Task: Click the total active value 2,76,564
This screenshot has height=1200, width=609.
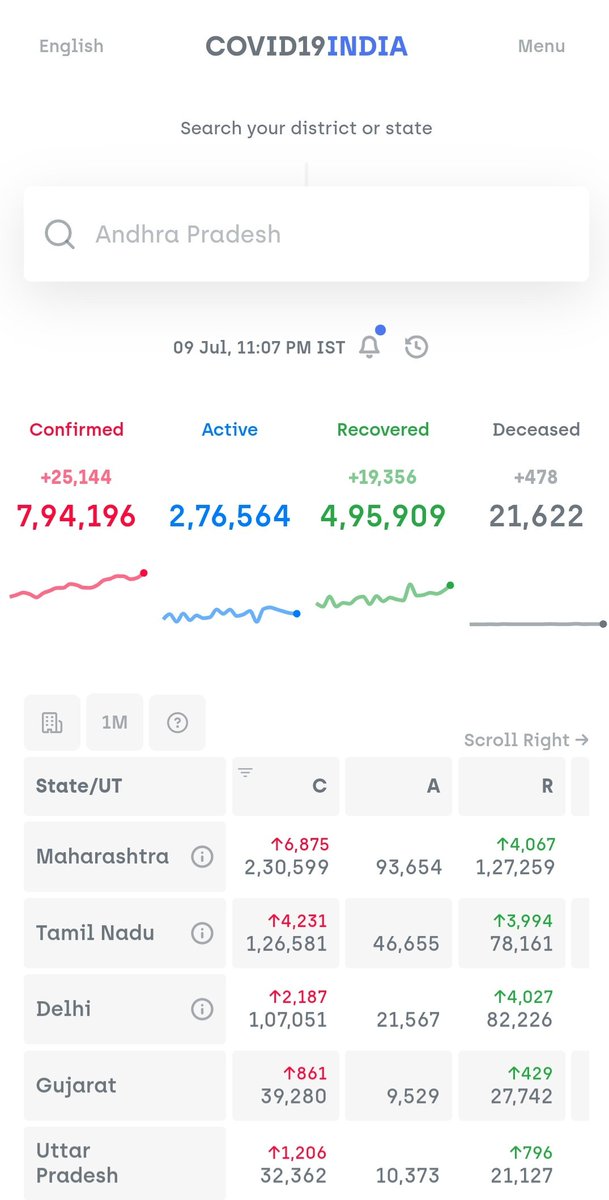Action: click(230, 516)
